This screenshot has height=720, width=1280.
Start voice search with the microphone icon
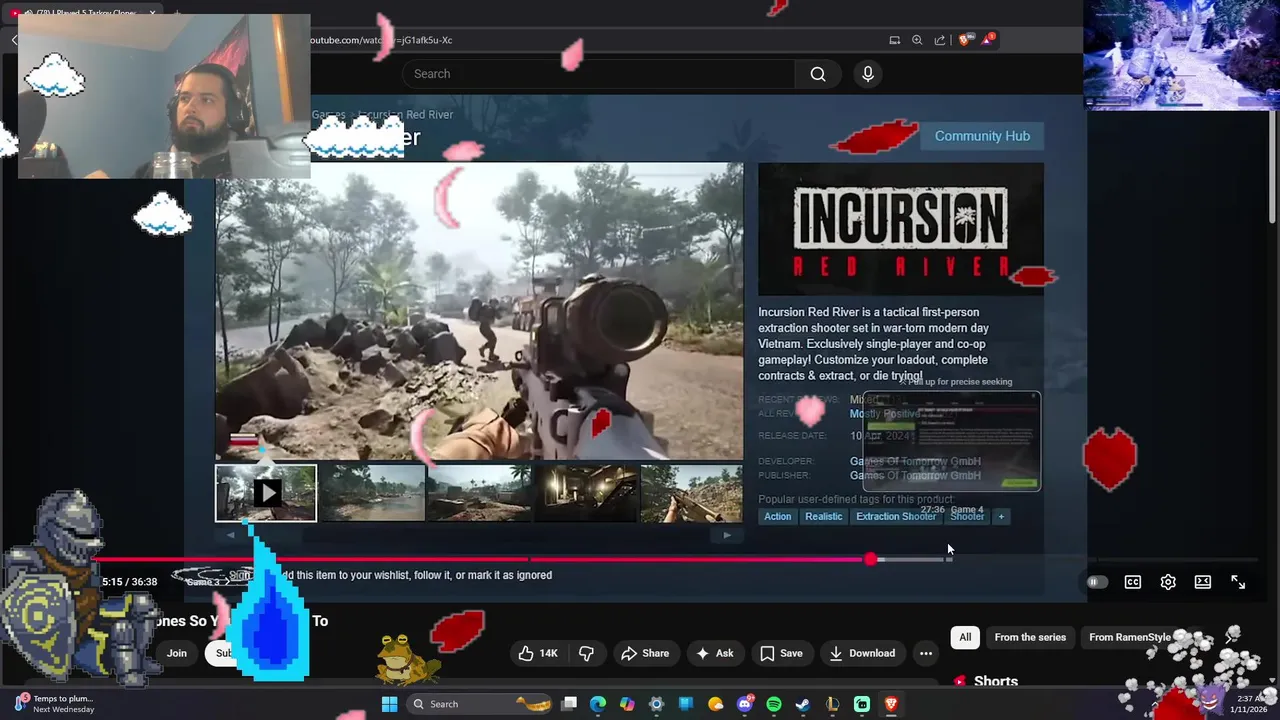868,74
